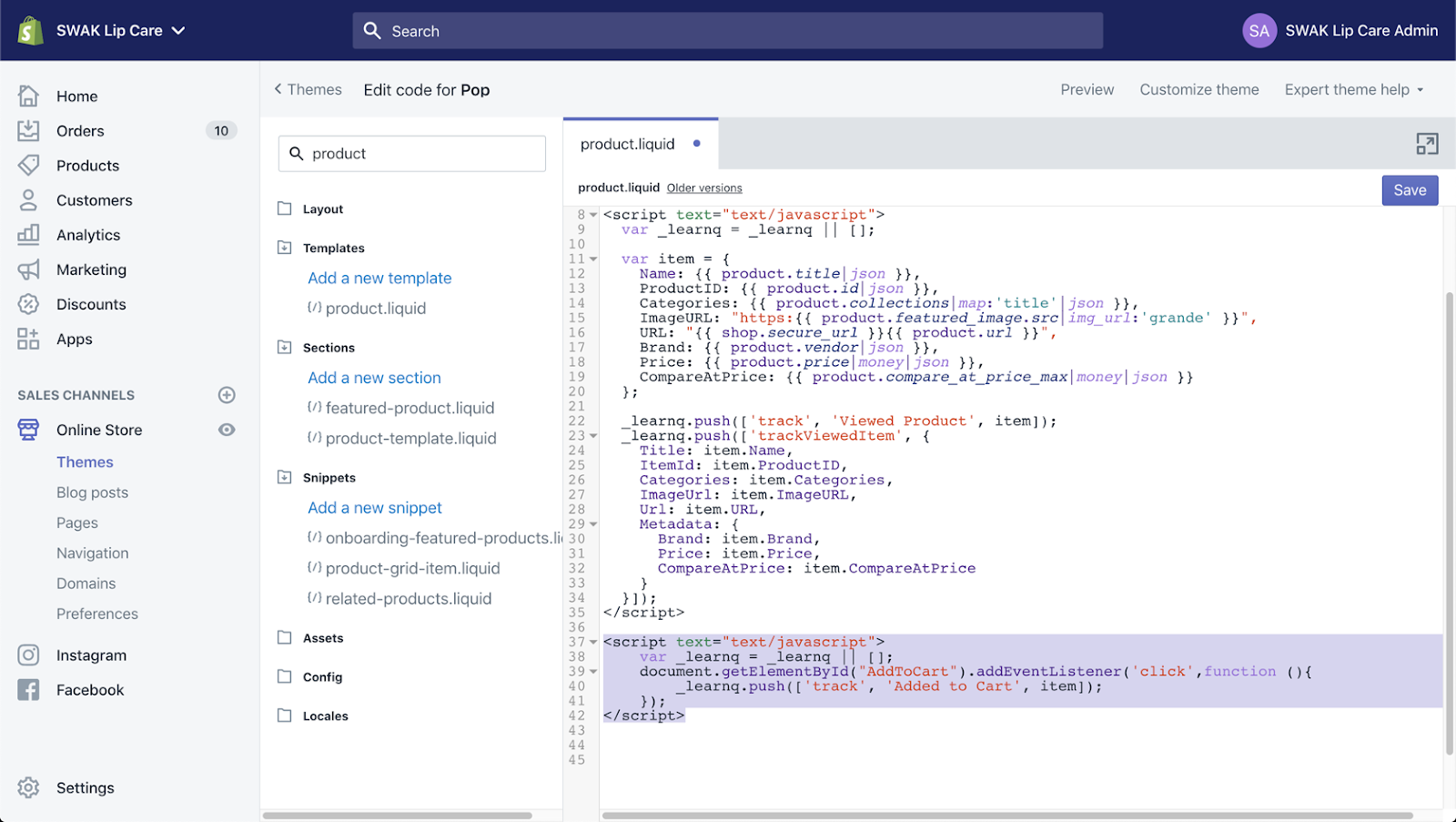
Task: Expand the Config folder
Action: tap(285, 676)
